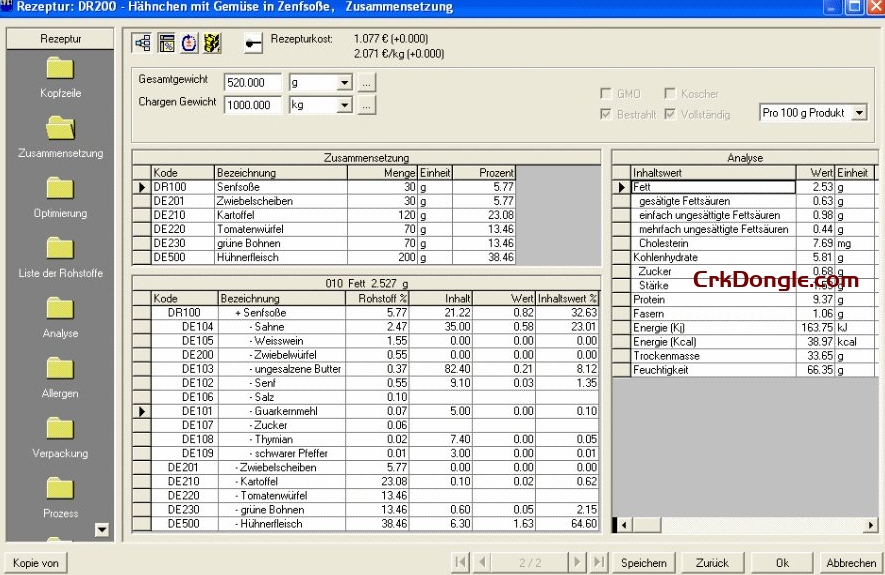The width and height of the screenshot is (885, 575).
Task: Open the Chargen Gewicht unit dropdown
Action: (345, 105)
